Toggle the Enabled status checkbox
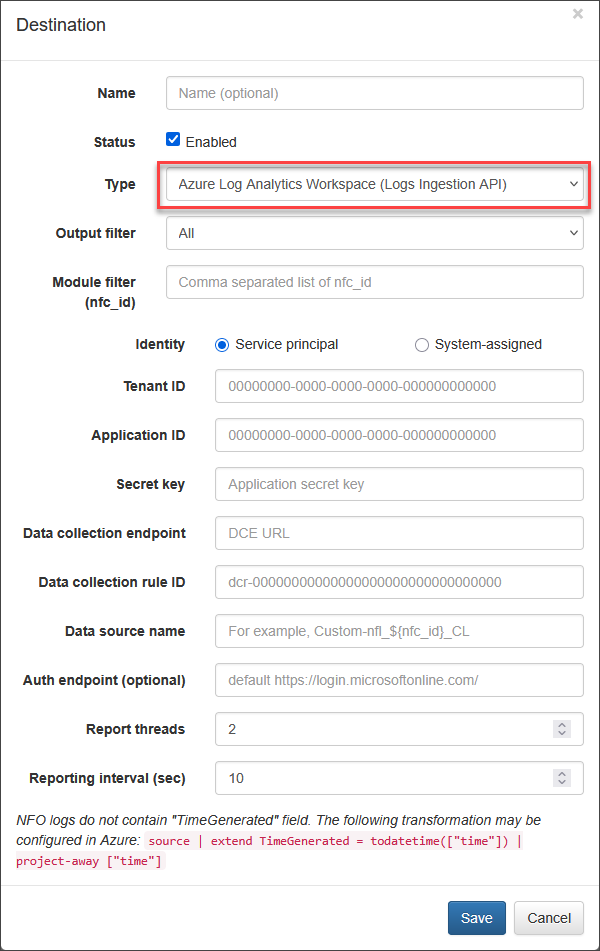Viewport: 600px width, 951px height. point(173,139)
